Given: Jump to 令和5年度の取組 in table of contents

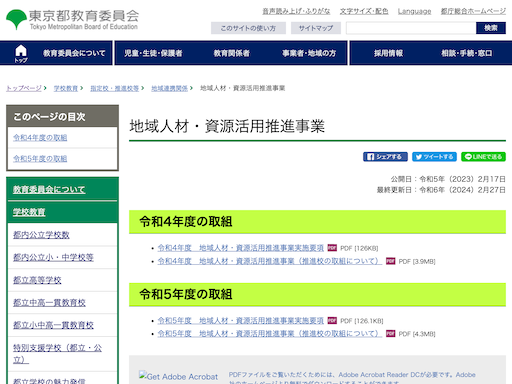Looking at the screenshot, I should [40, 158].
